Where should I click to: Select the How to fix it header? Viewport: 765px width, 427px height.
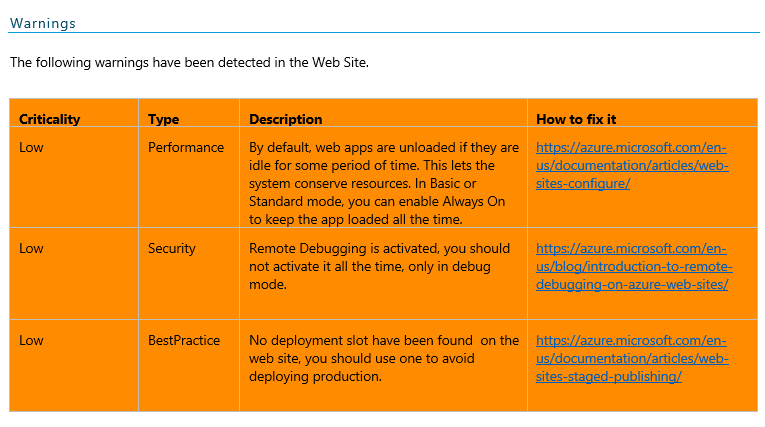pyautogui.click(x=576, y=120)
